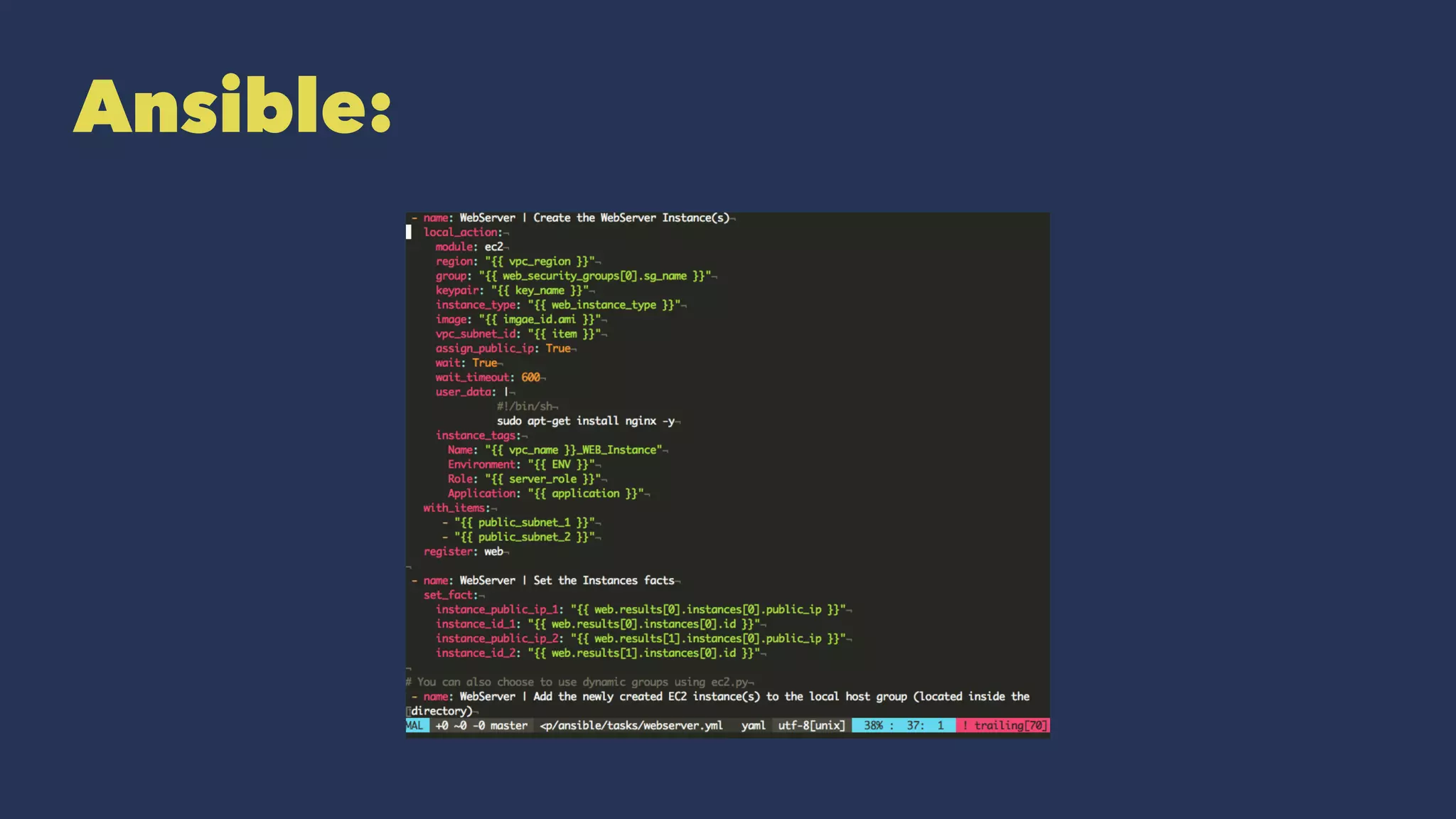Click the 'keypair: {{ key_name }}' line
The height and width of the screenshot is (819, 1456).
click(x=515, y=290)
